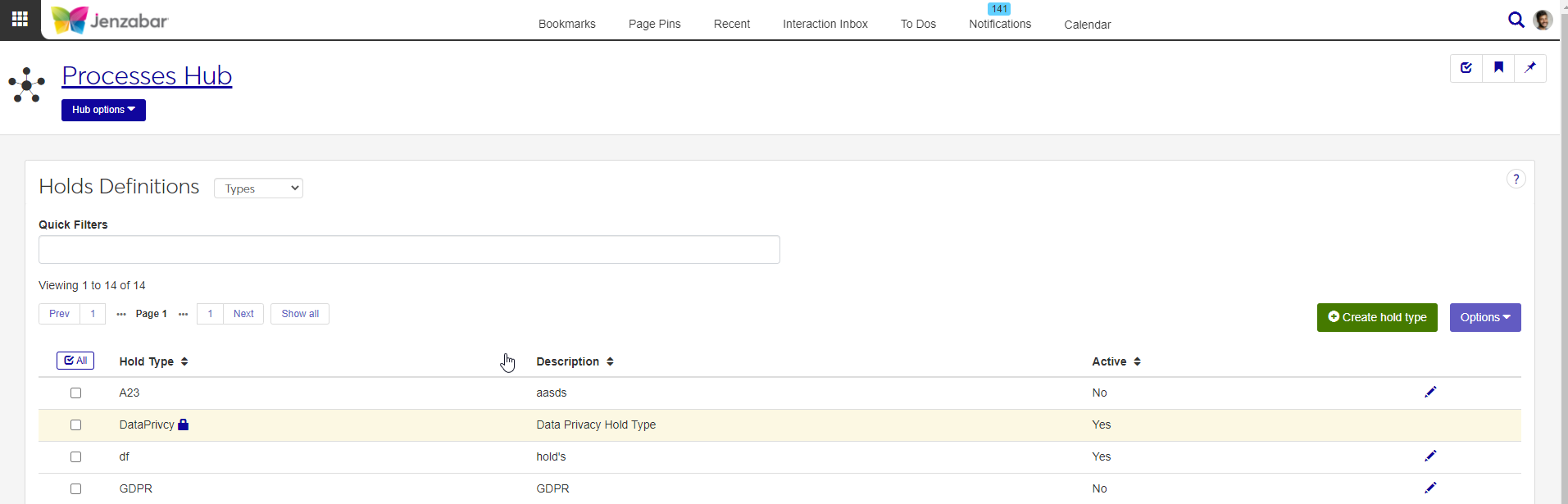Click the search magnifier icon
This screenshot has height=504, width=1568.
(1516, 20)
